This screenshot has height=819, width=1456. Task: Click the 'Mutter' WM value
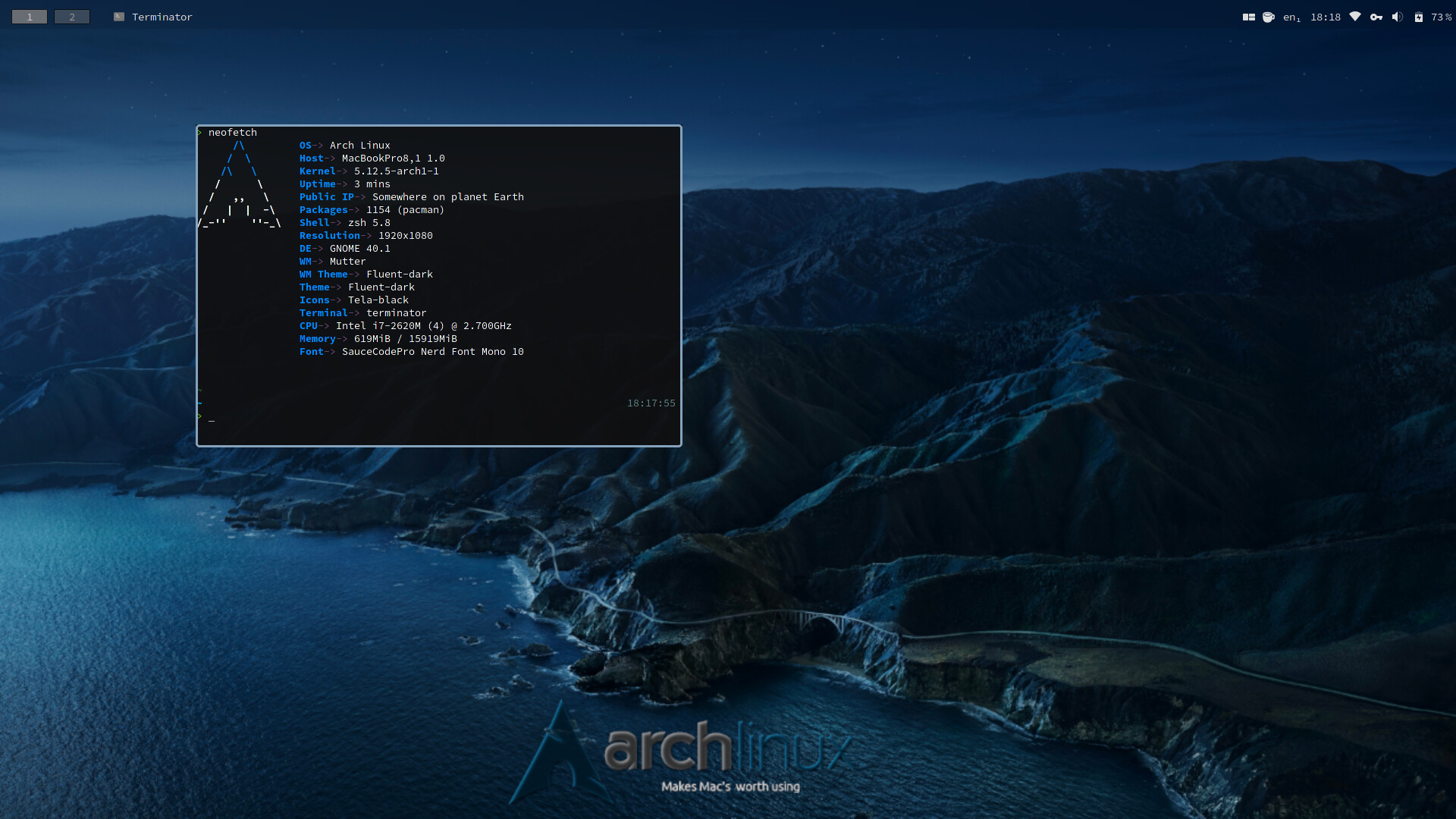coord(347,261)
